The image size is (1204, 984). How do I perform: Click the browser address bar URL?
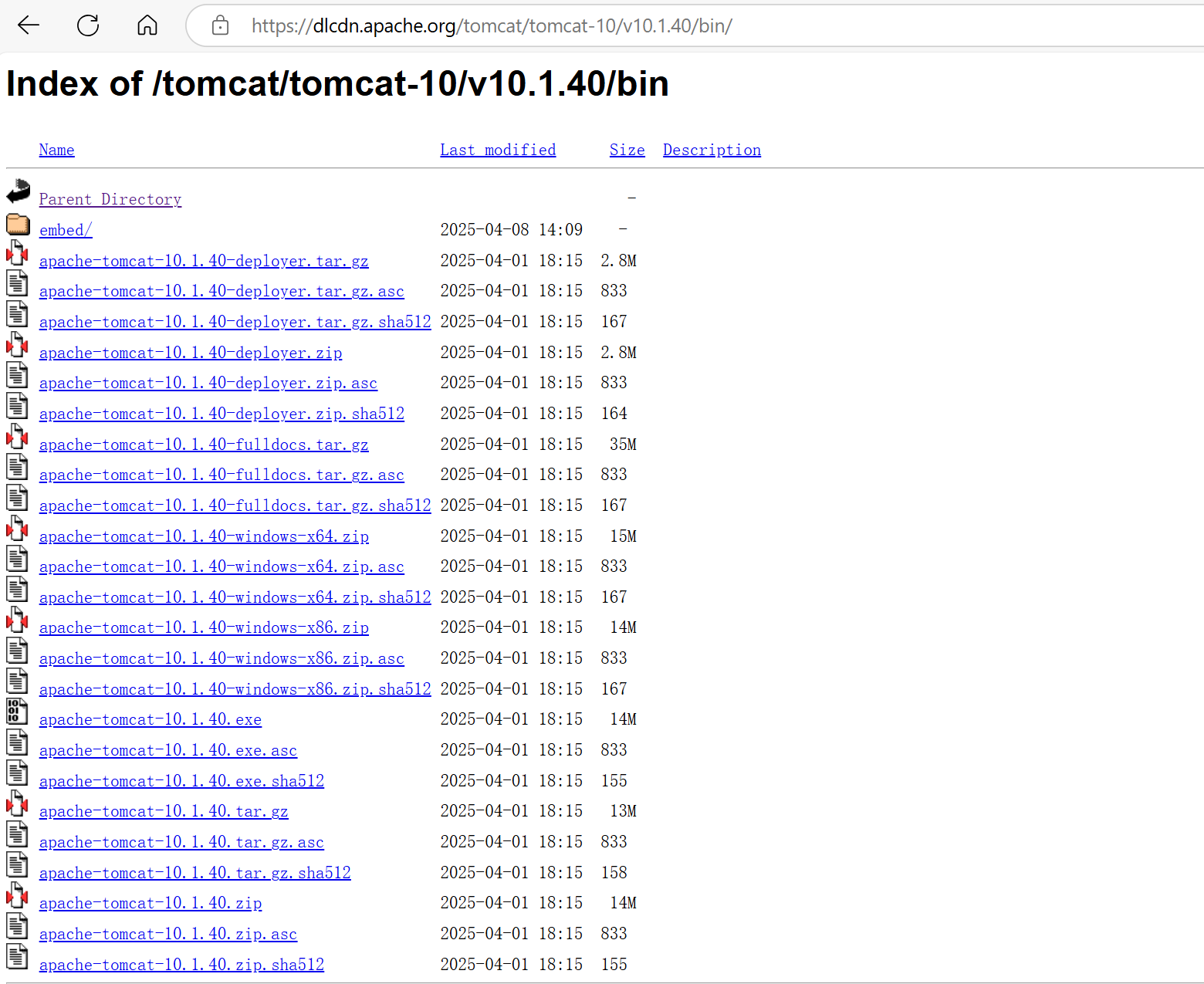coord(492,25)
